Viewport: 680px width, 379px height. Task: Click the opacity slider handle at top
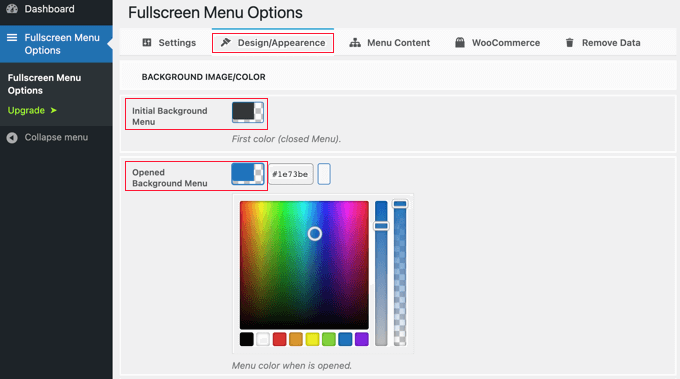tap(400, 204)
